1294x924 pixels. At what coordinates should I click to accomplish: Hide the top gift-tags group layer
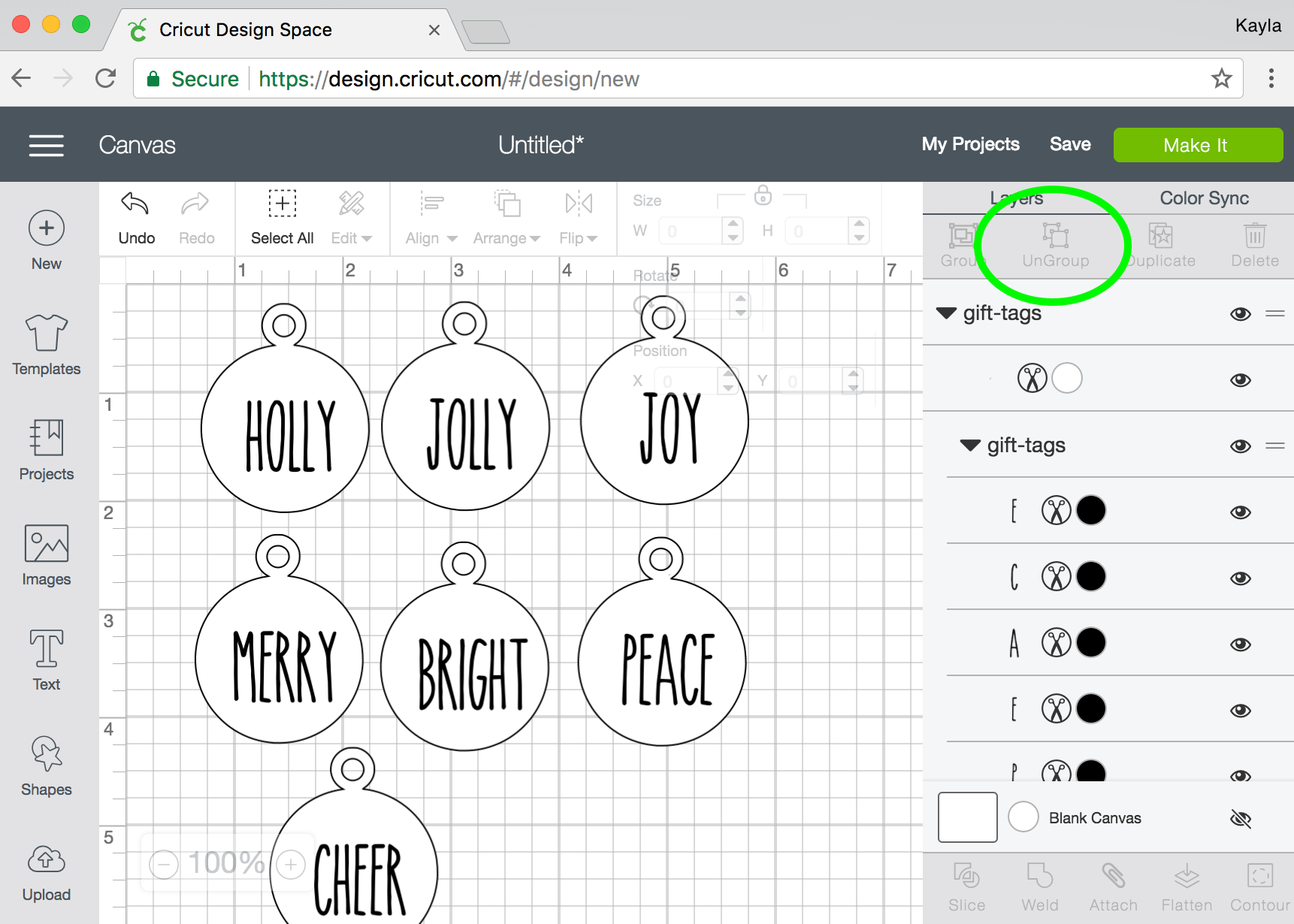tap(1240, 313)
